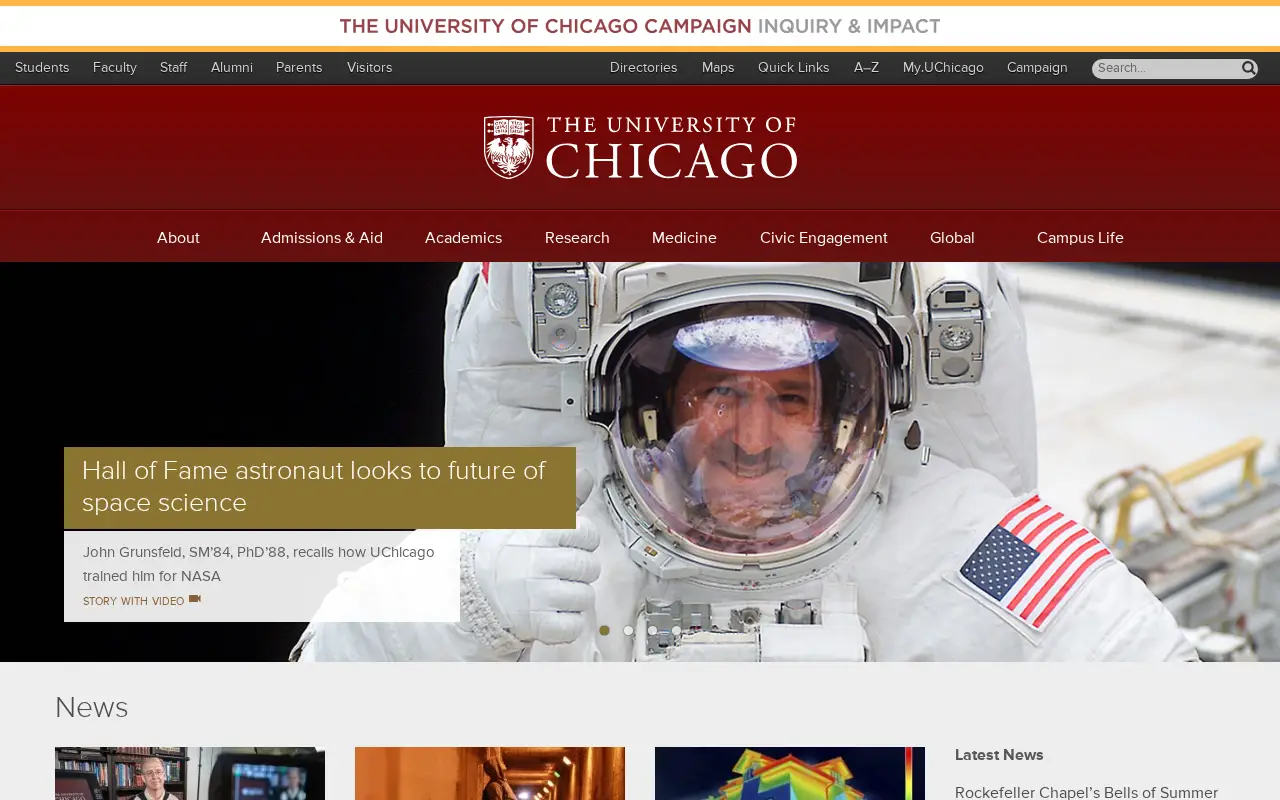Click the search magnifier icon
Screen dimensions: 1280x800
[x=1249, y=68]
